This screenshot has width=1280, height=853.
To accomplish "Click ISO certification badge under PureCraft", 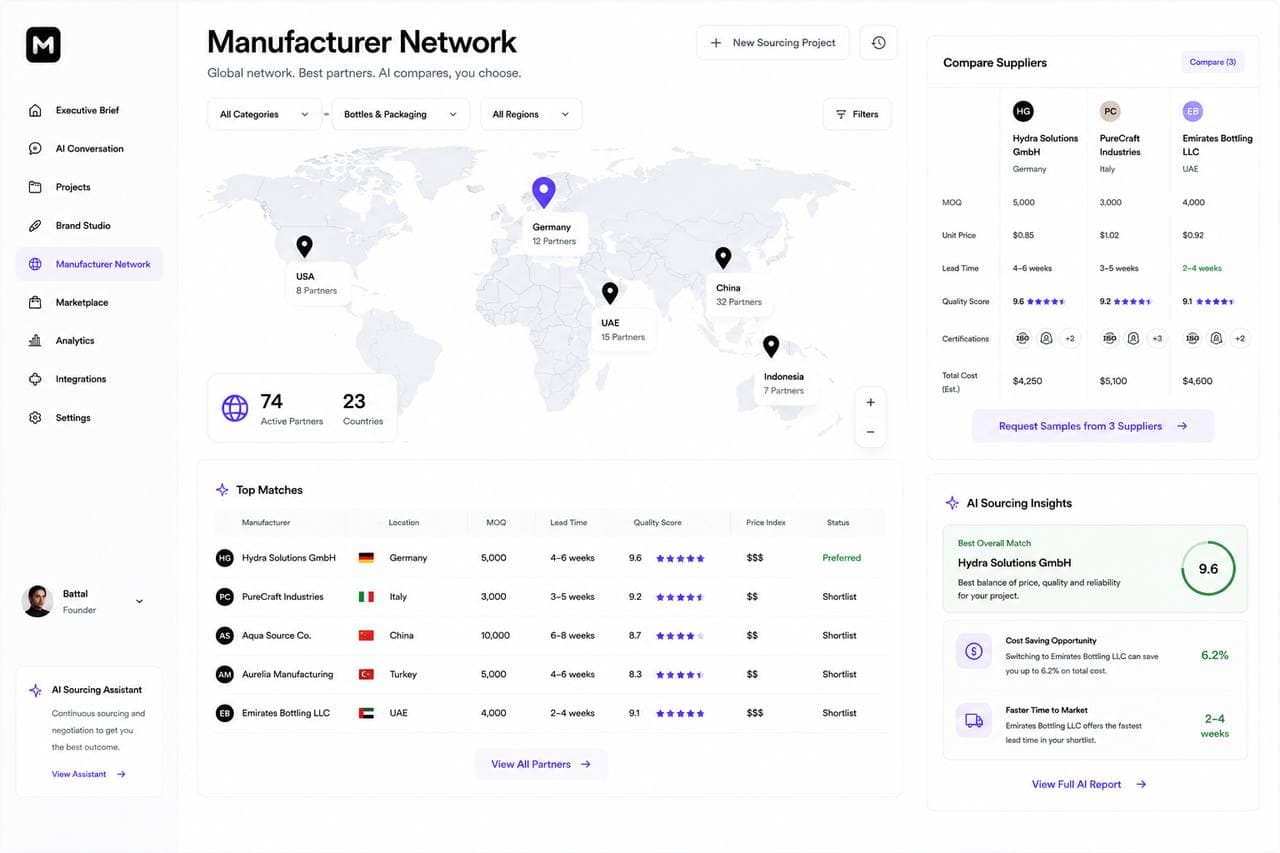I will pos(1110,339).
